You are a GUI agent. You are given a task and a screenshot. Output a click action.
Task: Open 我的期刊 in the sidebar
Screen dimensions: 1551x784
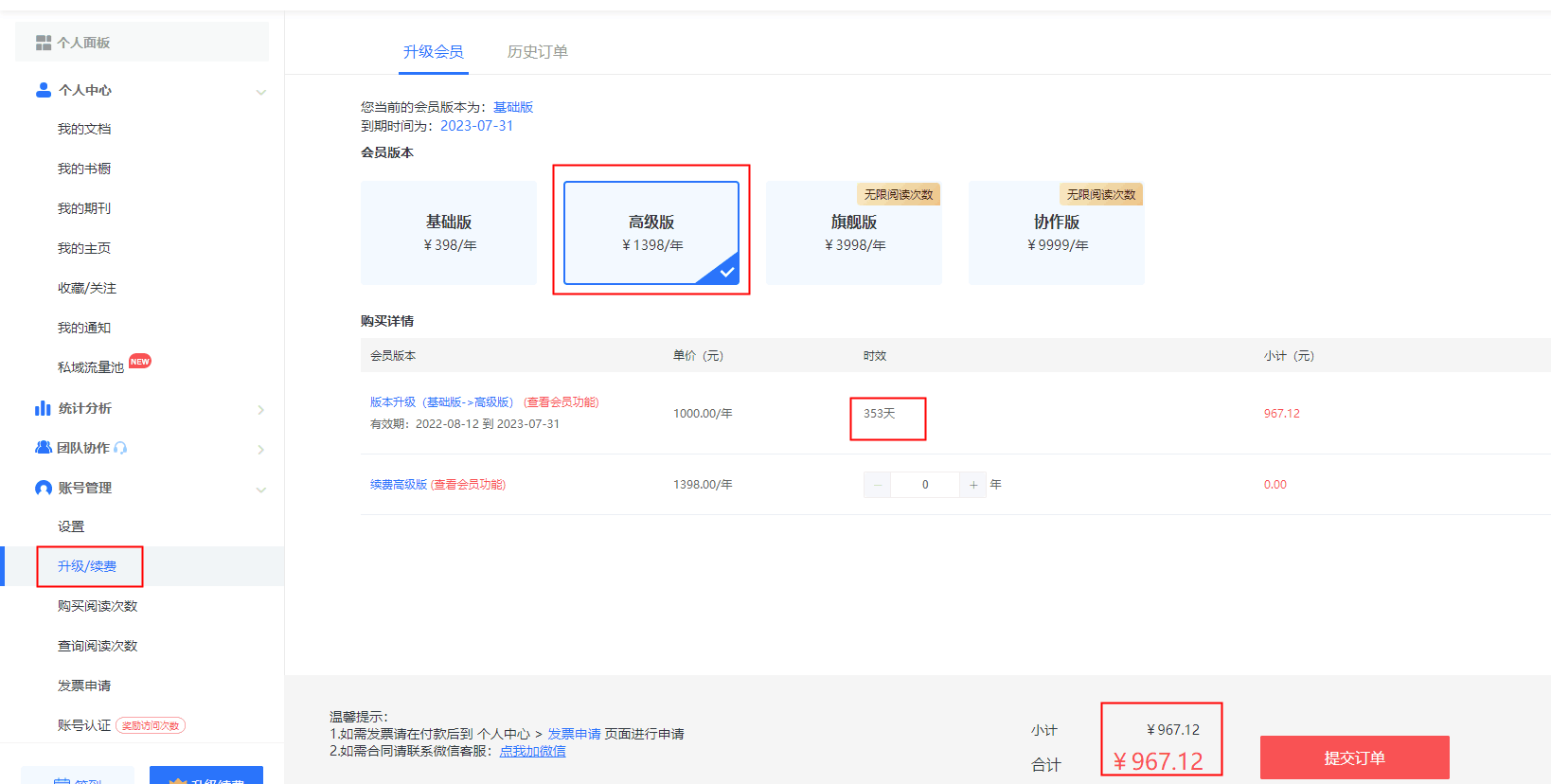point(84,208)
